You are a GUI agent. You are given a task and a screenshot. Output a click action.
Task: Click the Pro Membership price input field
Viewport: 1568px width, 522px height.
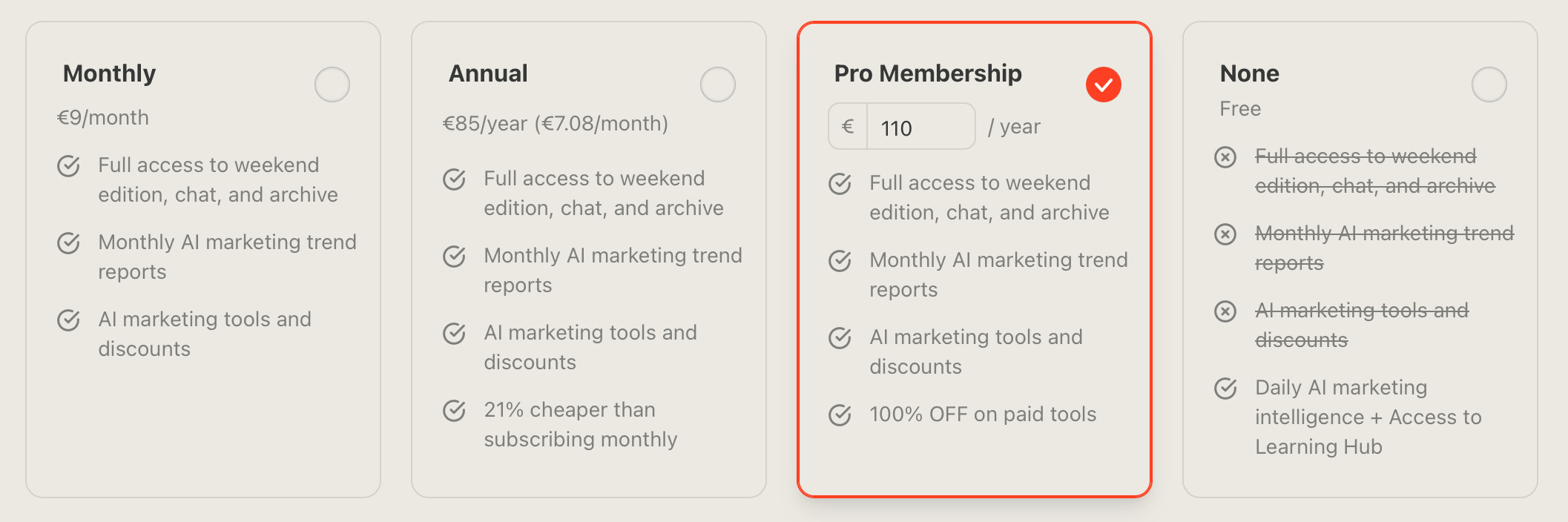pos(920,128)
